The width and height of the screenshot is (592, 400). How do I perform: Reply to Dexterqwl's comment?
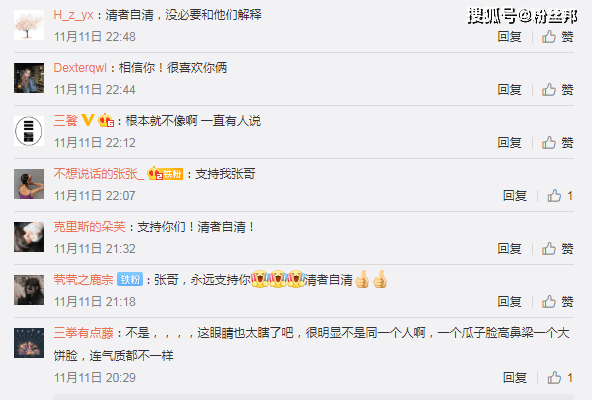click(x=509, y=90)
